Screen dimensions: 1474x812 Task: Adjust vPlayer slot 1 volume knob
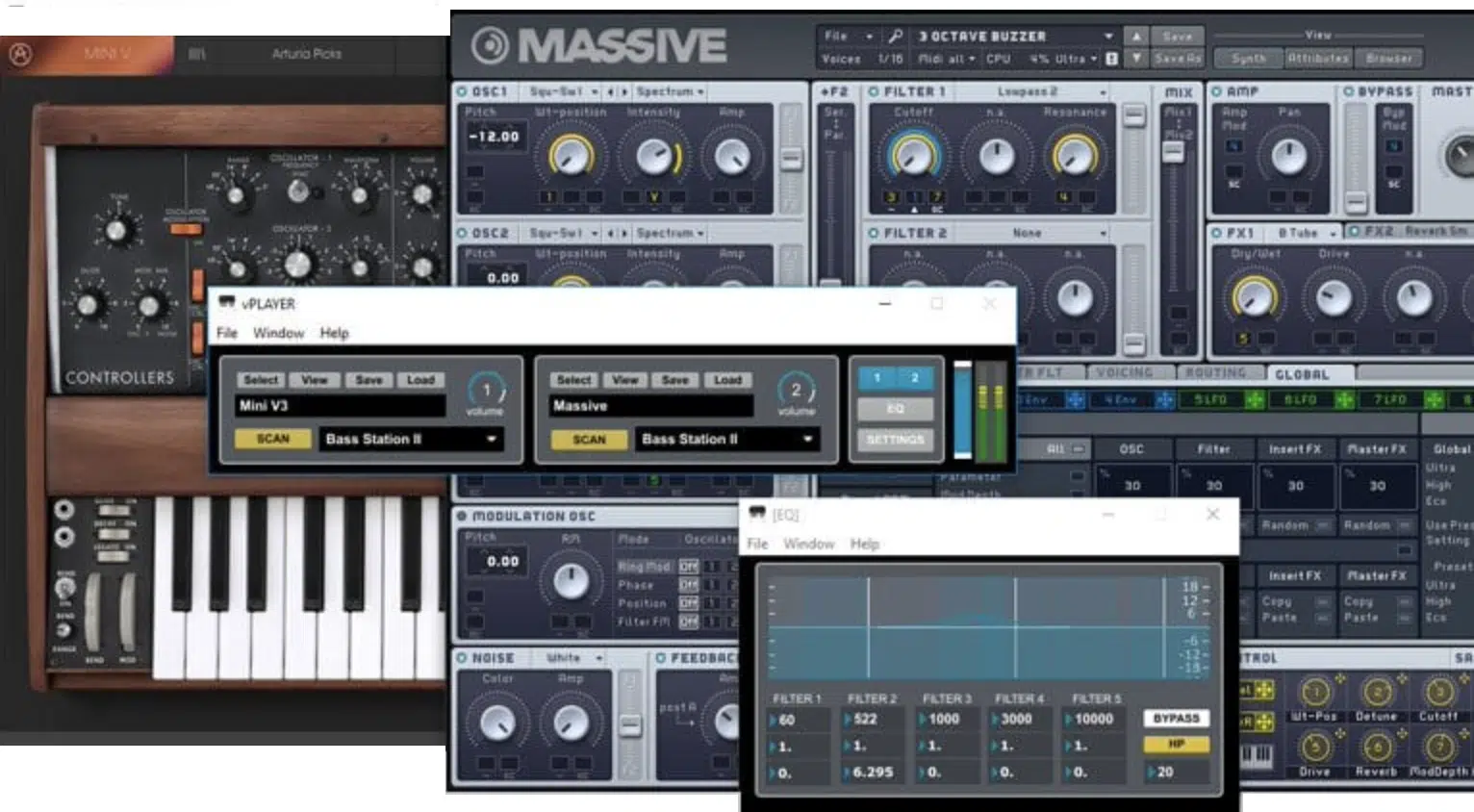click(487, 390)
